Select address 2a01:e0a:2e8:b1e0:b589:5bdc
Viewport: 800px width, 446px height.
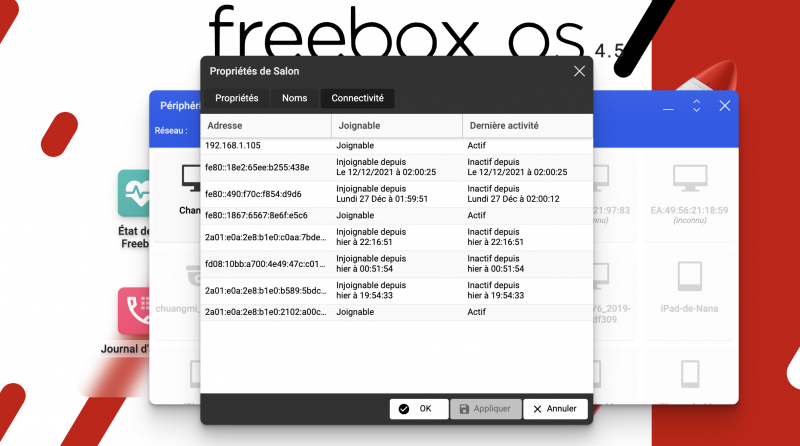click(x=265, y=290)
